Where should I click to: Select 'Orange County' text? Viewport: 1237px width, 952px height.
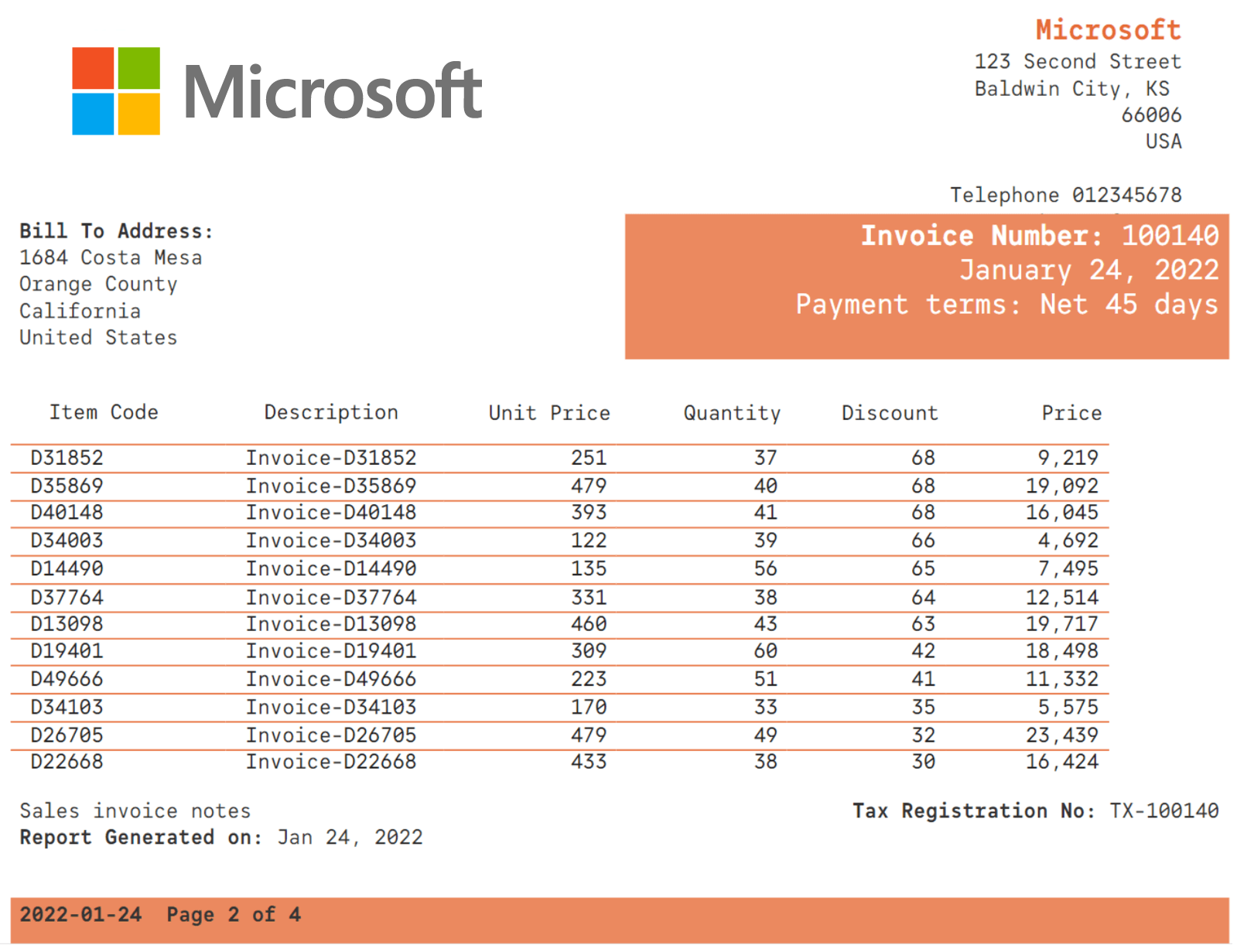click(x=98, y=285)
